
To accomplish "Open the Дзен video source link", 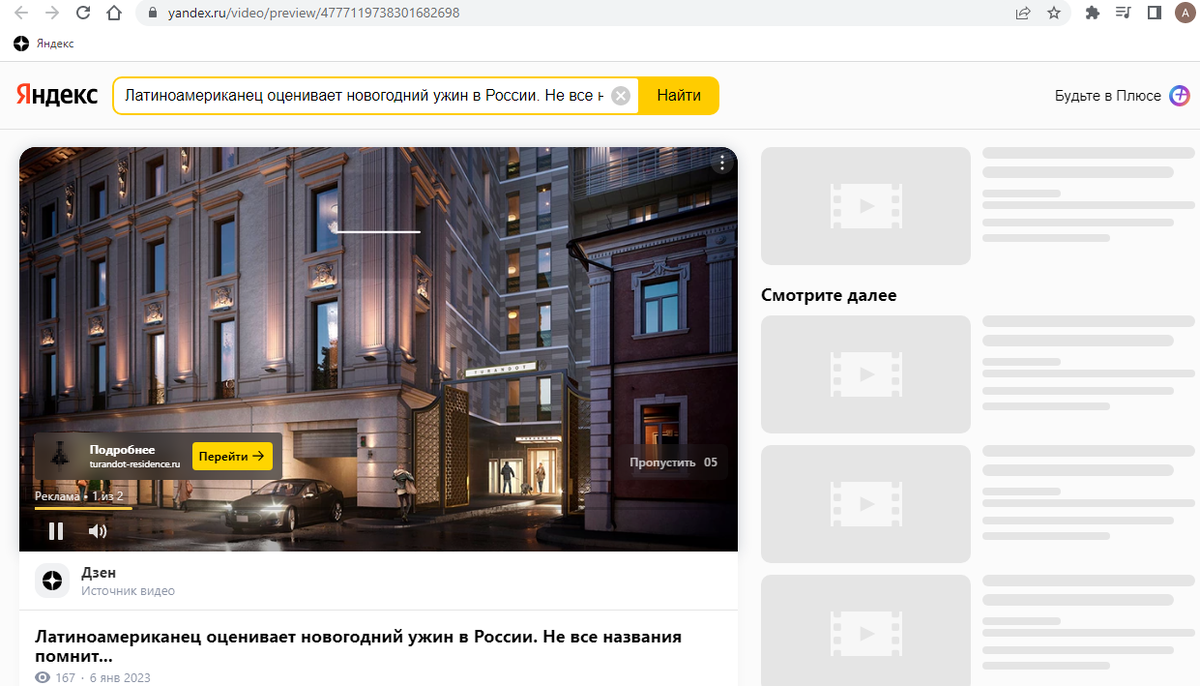I will pos(99,573).
